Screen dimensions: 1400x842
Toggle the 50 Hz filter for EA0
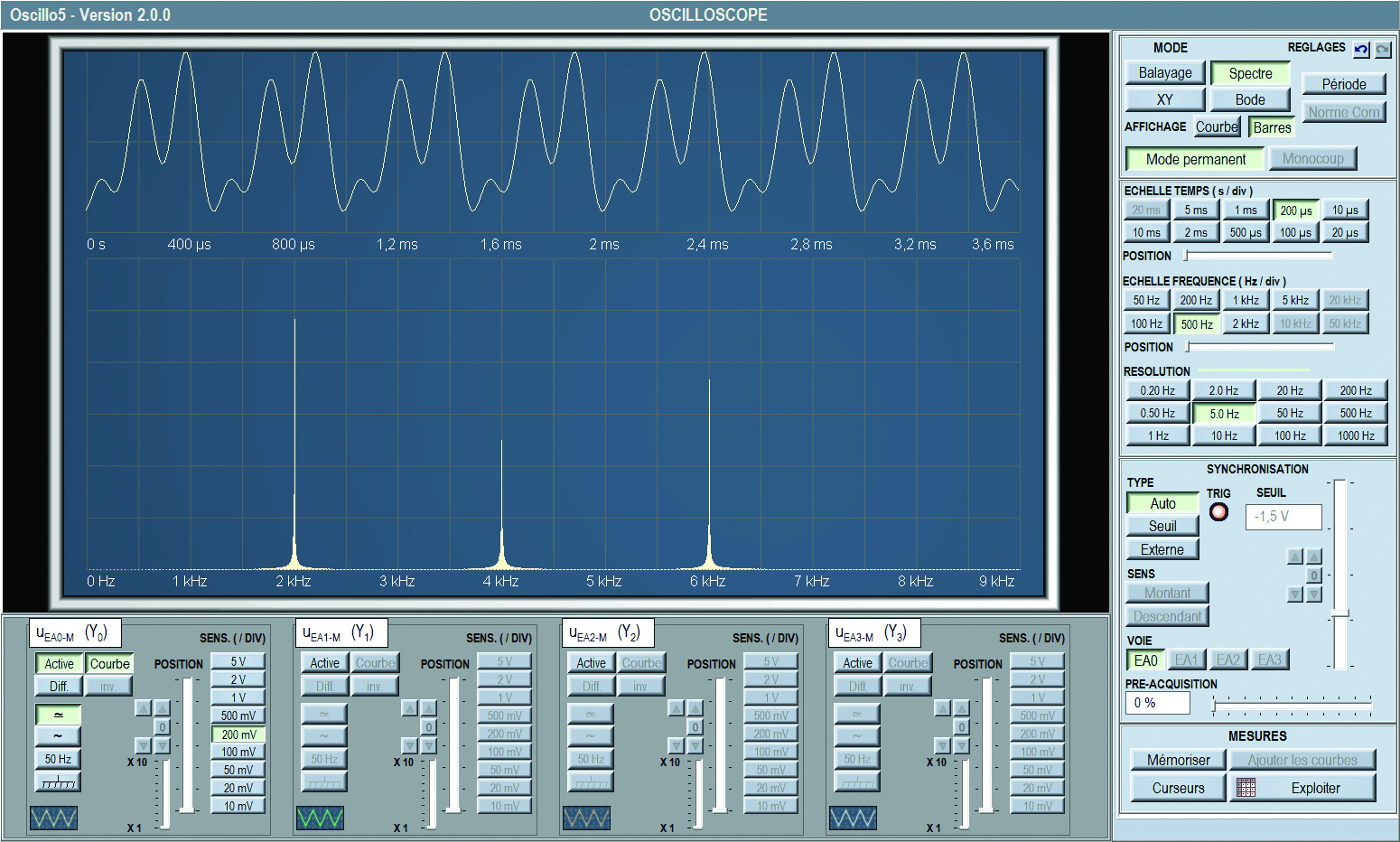(x=58, y=759)
